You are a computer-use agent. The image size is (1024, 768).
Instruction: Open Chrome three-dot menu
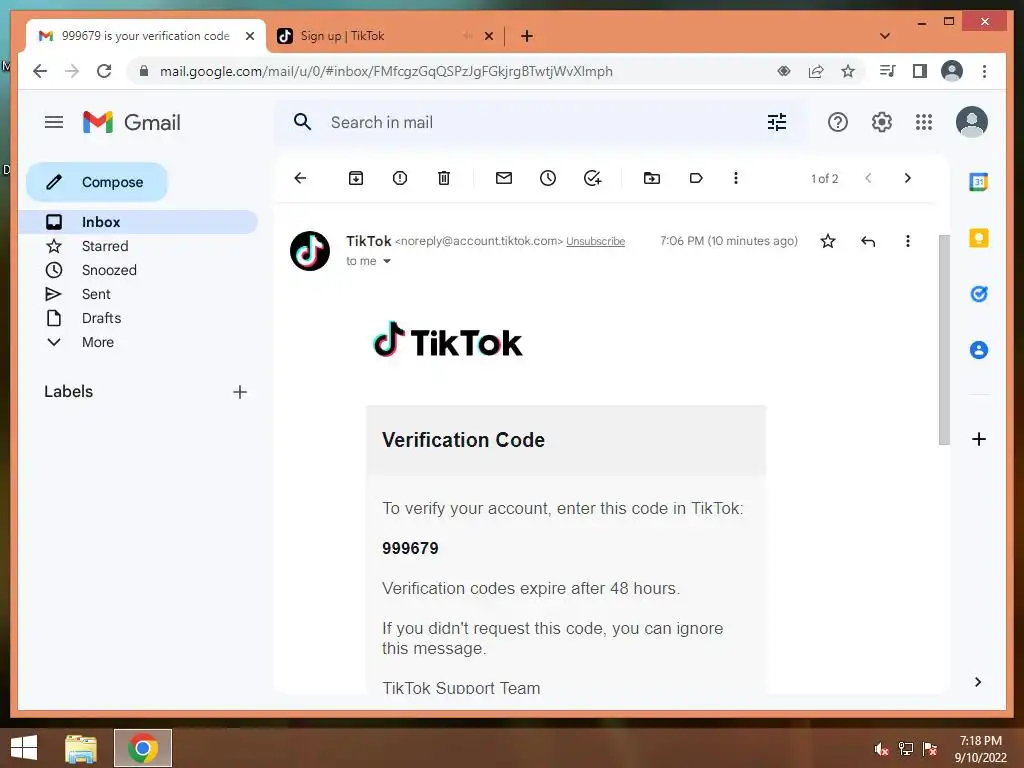point(984,71)
